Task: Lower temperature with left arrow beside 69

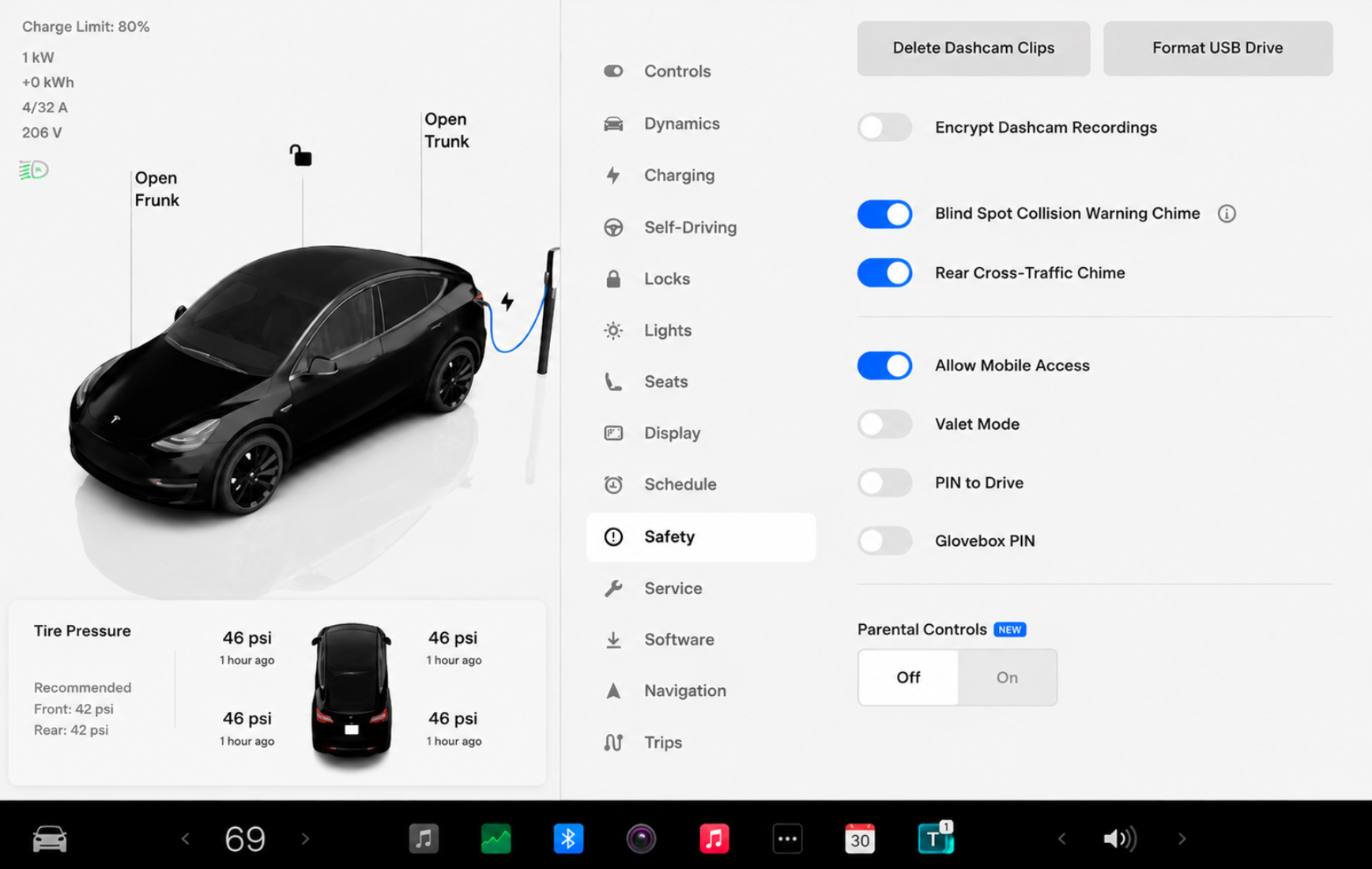Action: pyautogui.click(x=185, y=838)
